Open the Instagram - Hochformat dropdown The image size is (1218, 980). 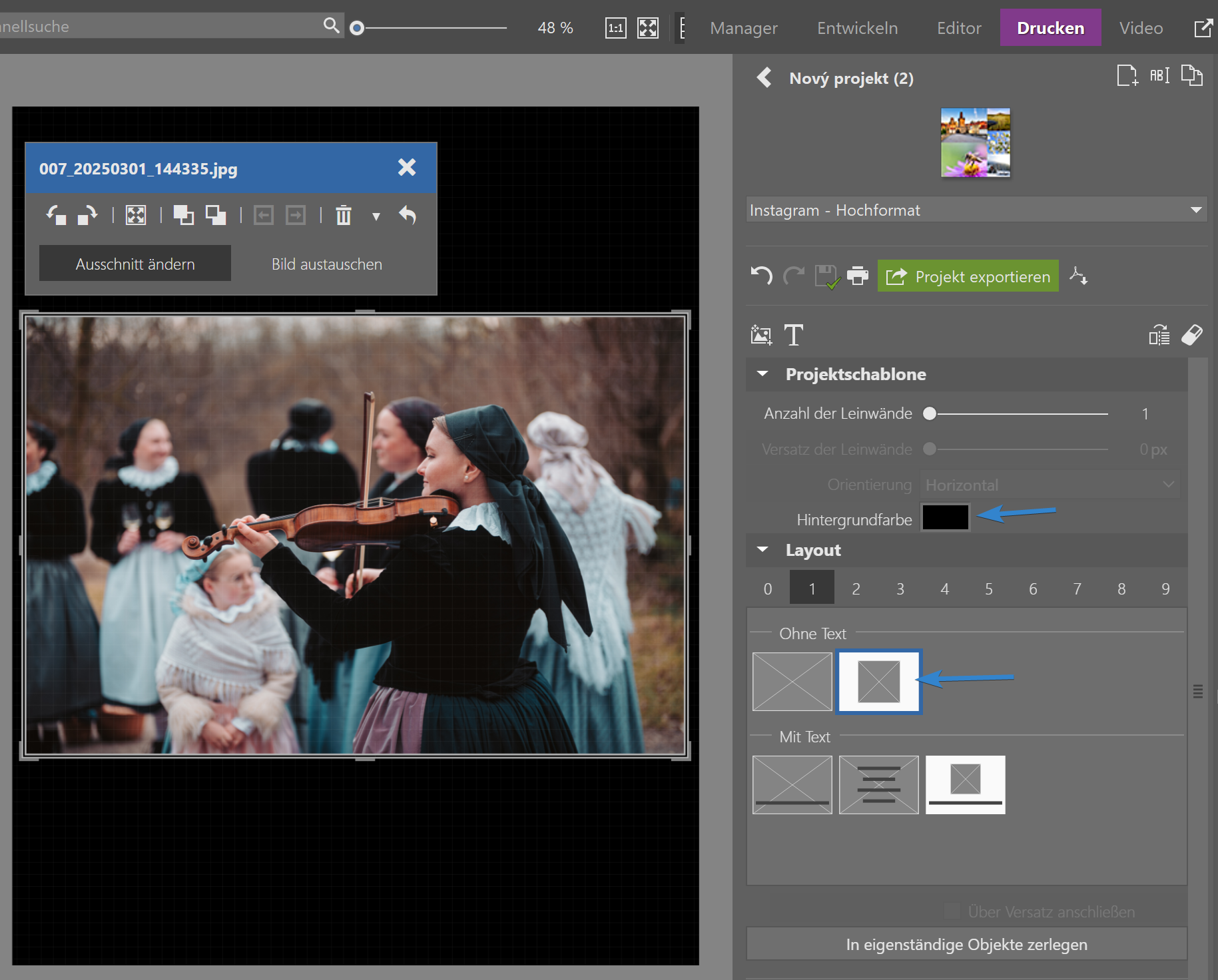(976, 210)
